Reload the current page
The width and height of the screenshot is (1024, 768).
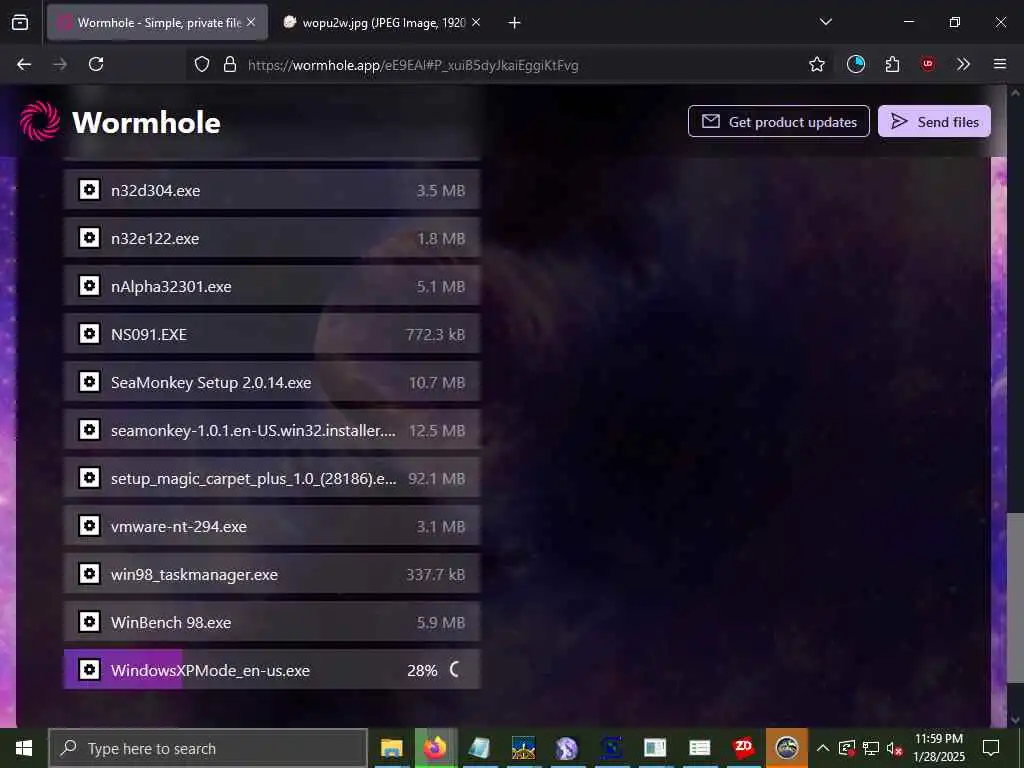[96, 64]
